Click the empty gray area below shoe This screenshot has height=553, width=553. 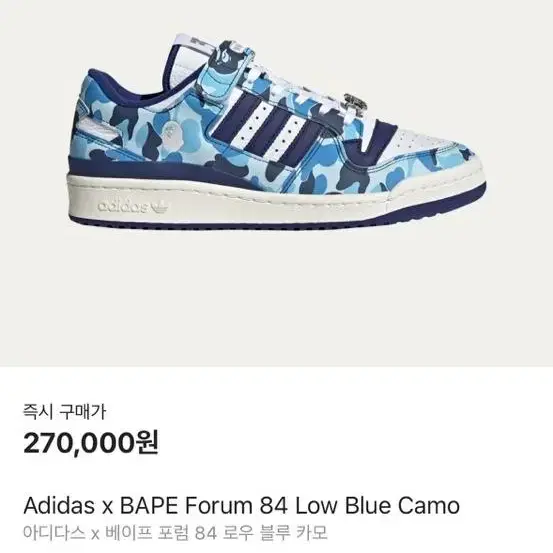[276, 300]
